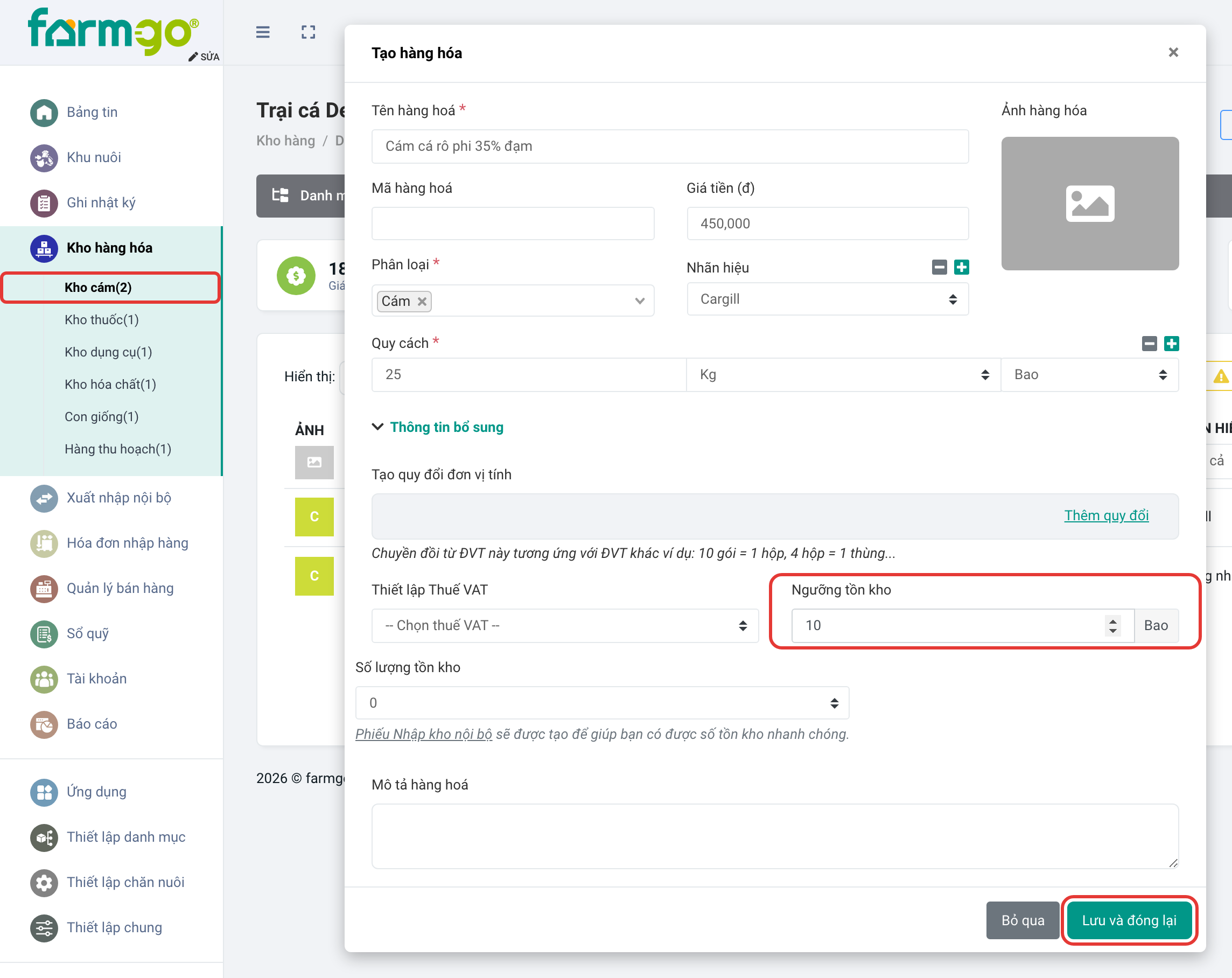The height and width of the screenshot is (978, 1232).
Task: Select Con giống(1) submenu item
Action: 102,417
